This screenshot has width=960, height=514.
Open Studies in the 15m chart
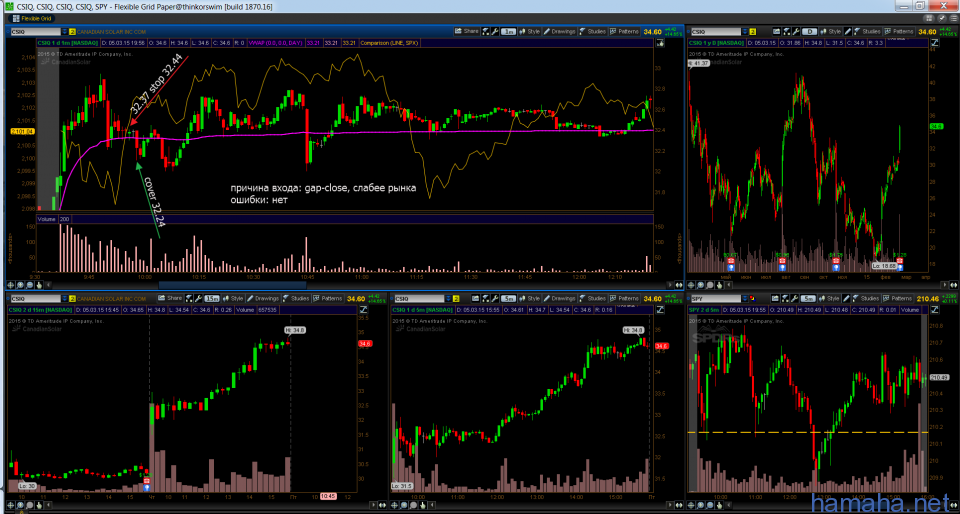296,299
